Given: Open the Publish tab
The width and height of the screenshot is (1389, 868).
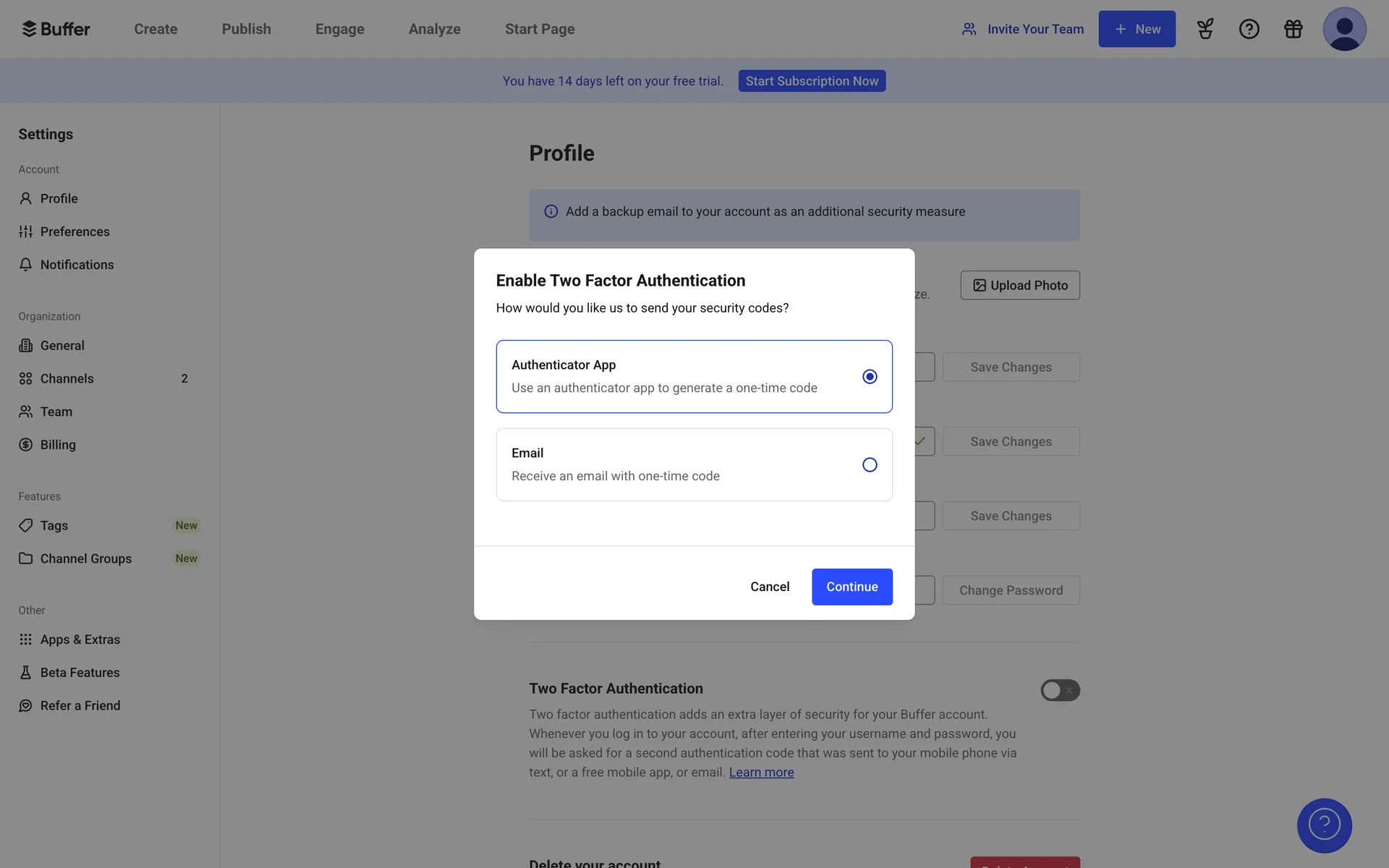Looking at the screenshot, I should [246, 29].
